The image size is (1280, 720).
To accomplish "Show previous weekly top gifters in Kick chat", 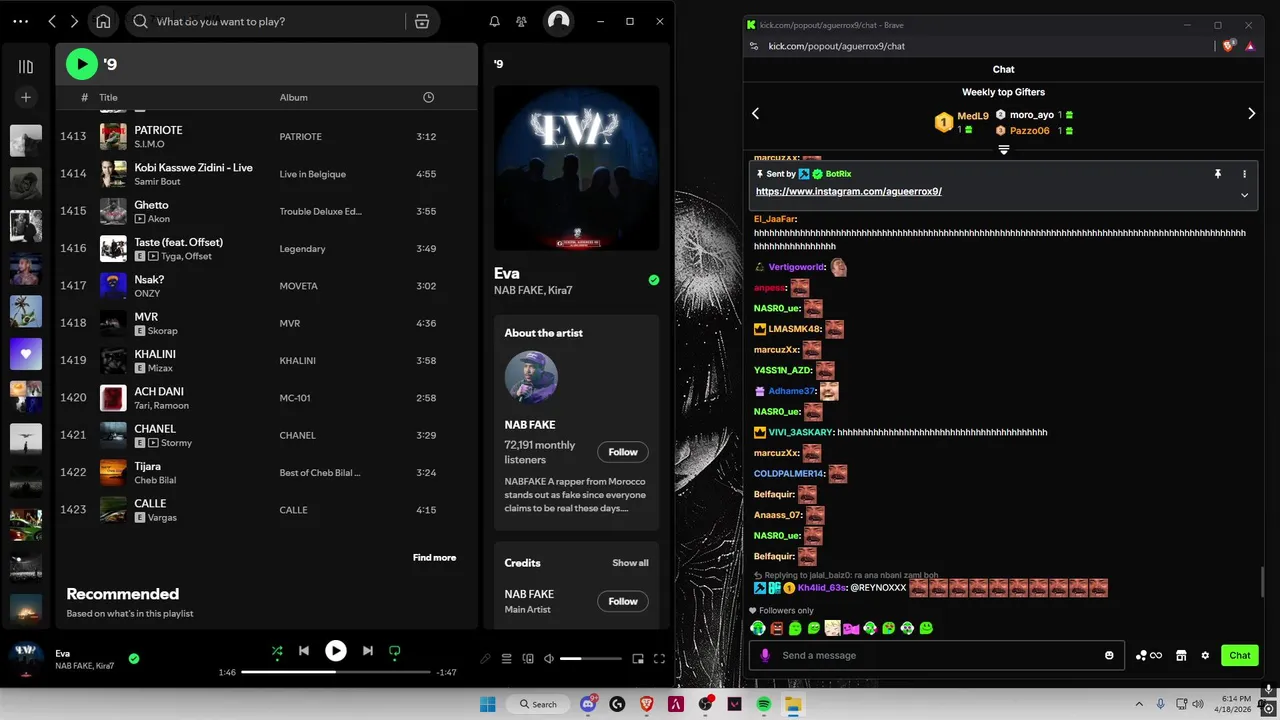I will 756,114.
